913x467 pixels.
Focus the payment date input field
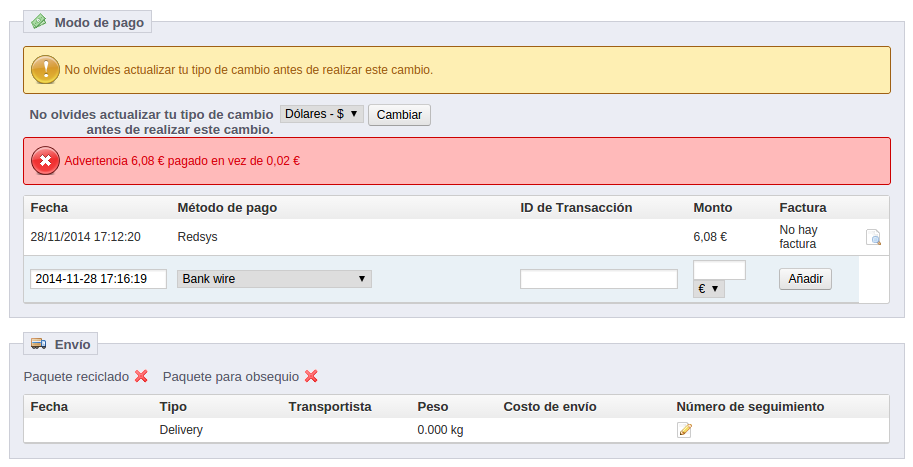(x=98, y=279)
